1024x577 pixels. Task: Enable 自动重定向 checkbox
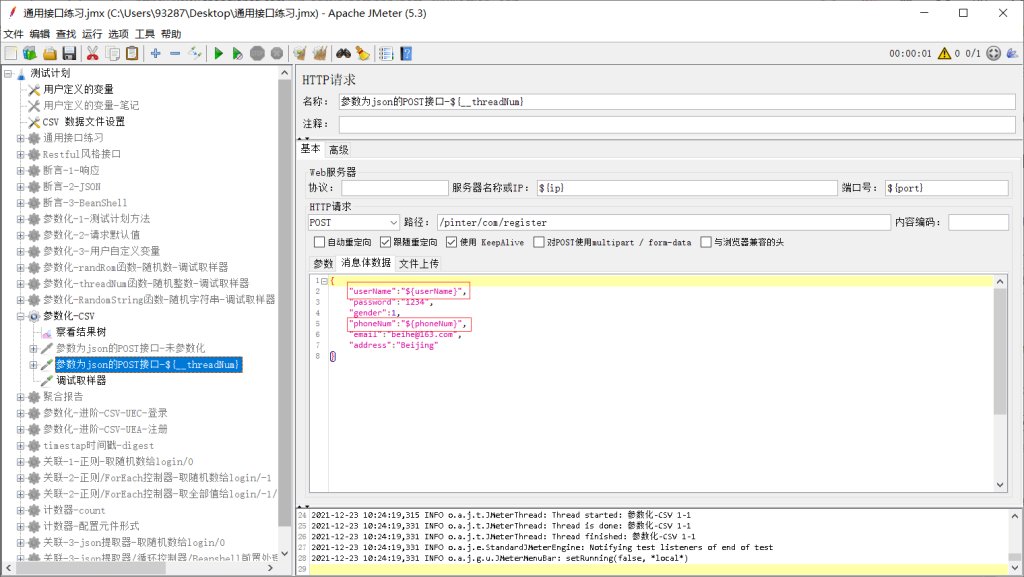pyautogui.click(x=319, y=242)
